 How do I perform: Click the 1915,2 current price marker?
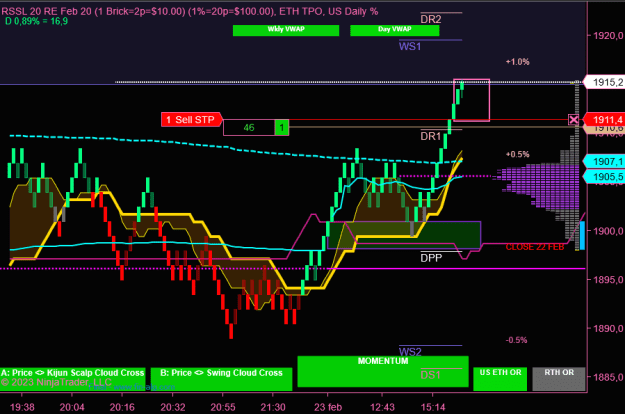[604, 82]
